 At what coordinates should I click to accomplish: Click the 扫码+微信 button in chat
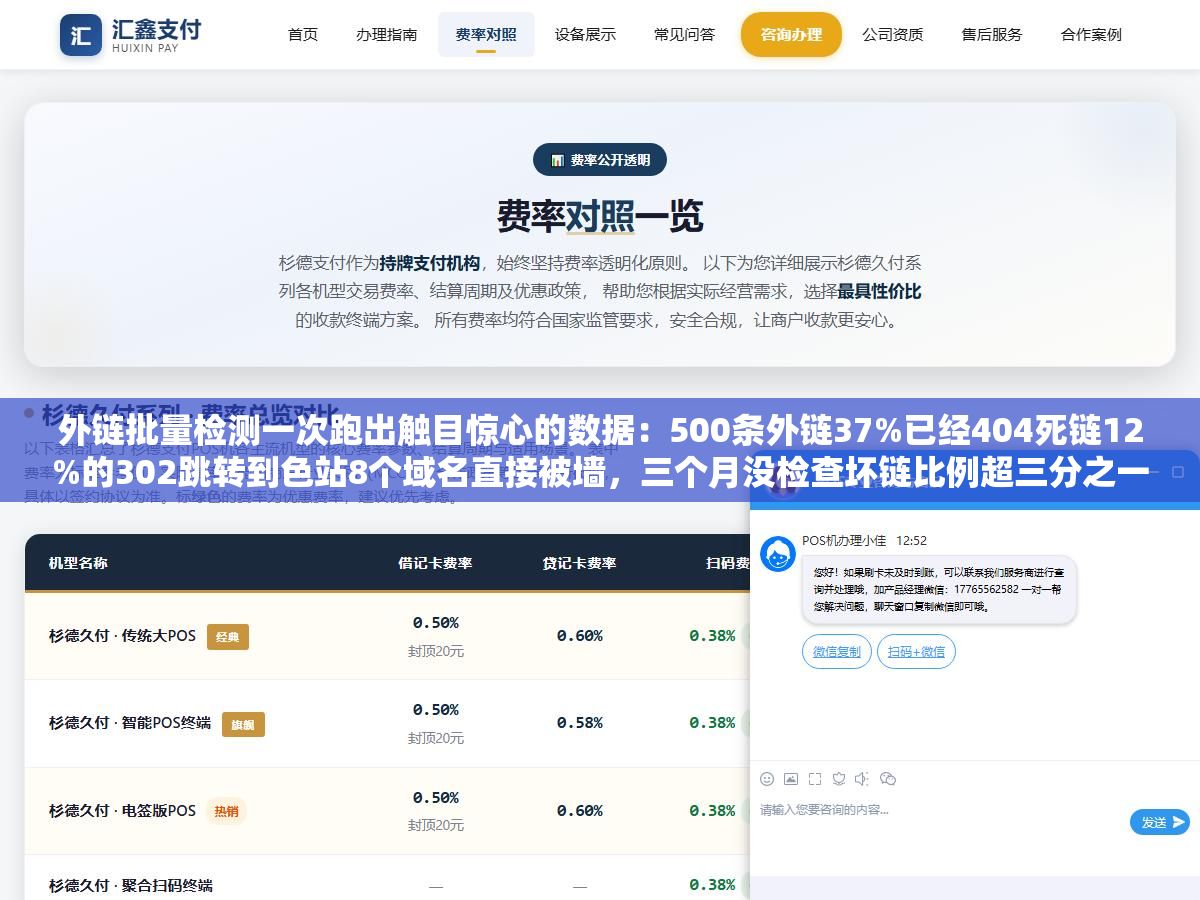pyautogui.click(x=916, y=652)
